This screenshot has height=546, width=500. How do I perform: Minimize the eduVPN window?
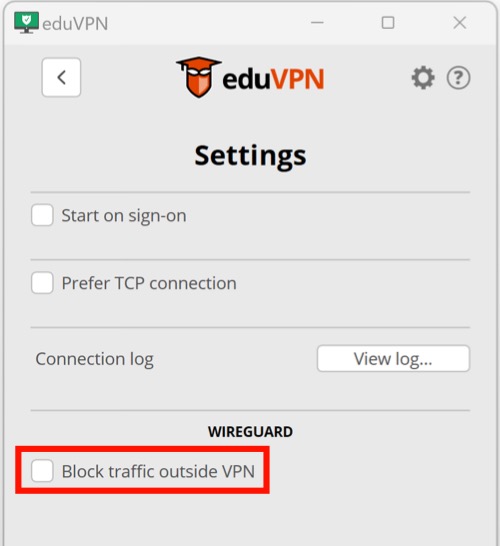click(x=317, y=23)
